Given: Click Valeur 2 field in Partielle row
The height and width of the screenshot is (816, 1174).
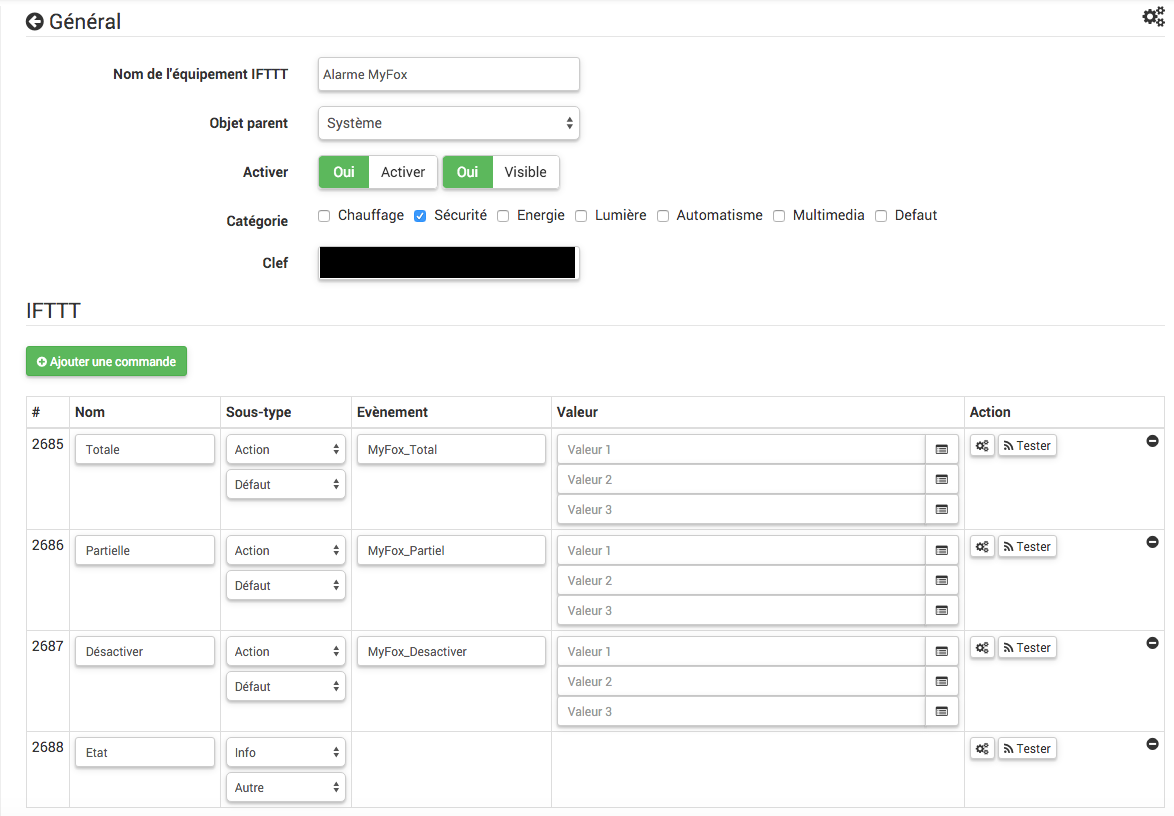Looking at the screenshot, I should coord(741,580).
